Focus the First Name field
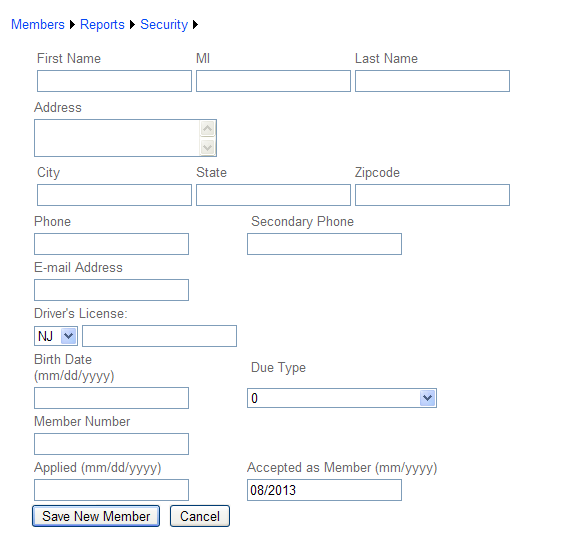The image size is (570, 537). [x=114, y=81]
